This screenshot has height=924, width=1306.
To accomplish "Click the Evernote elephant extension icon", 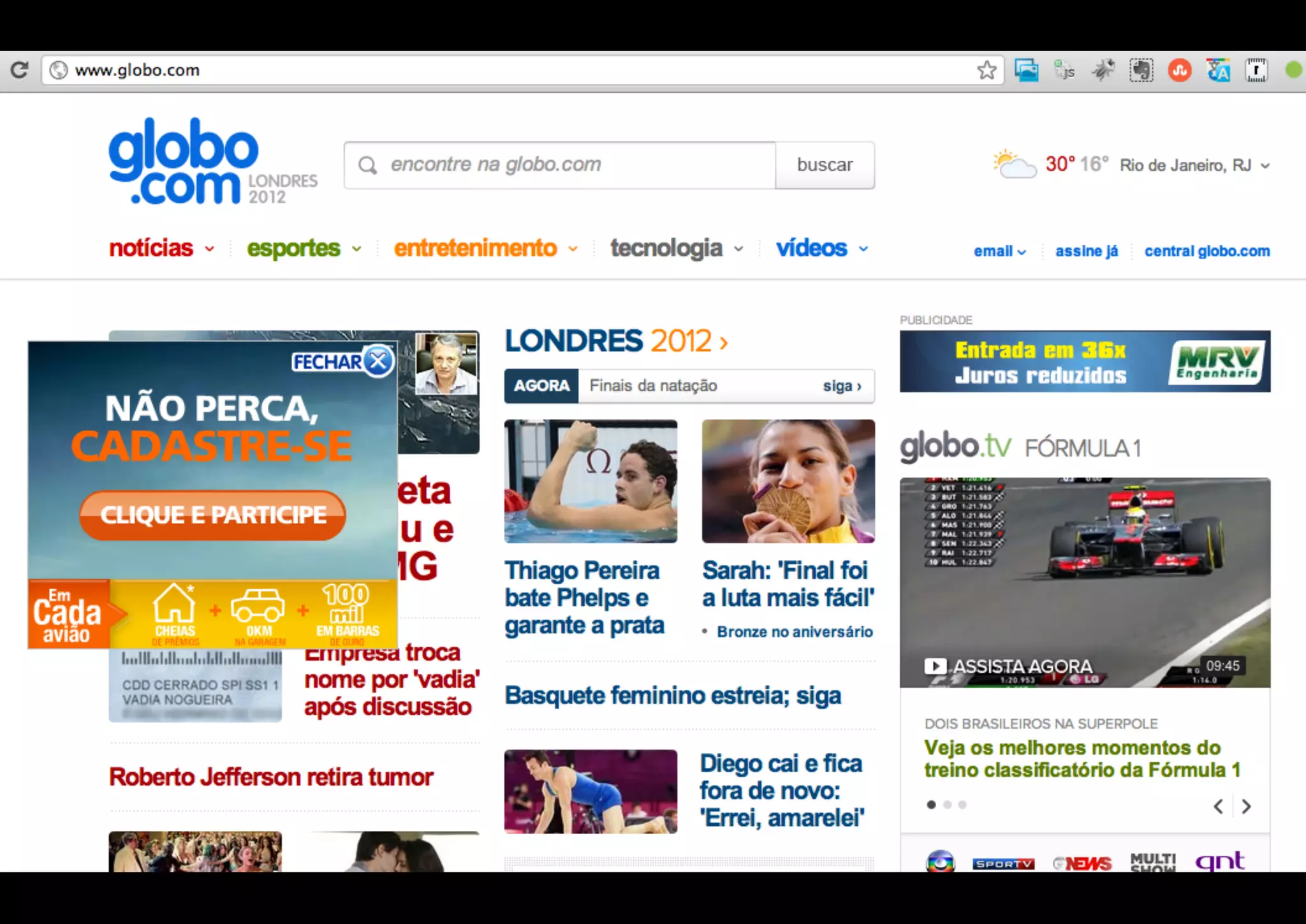I will [x=1141, y=70].
